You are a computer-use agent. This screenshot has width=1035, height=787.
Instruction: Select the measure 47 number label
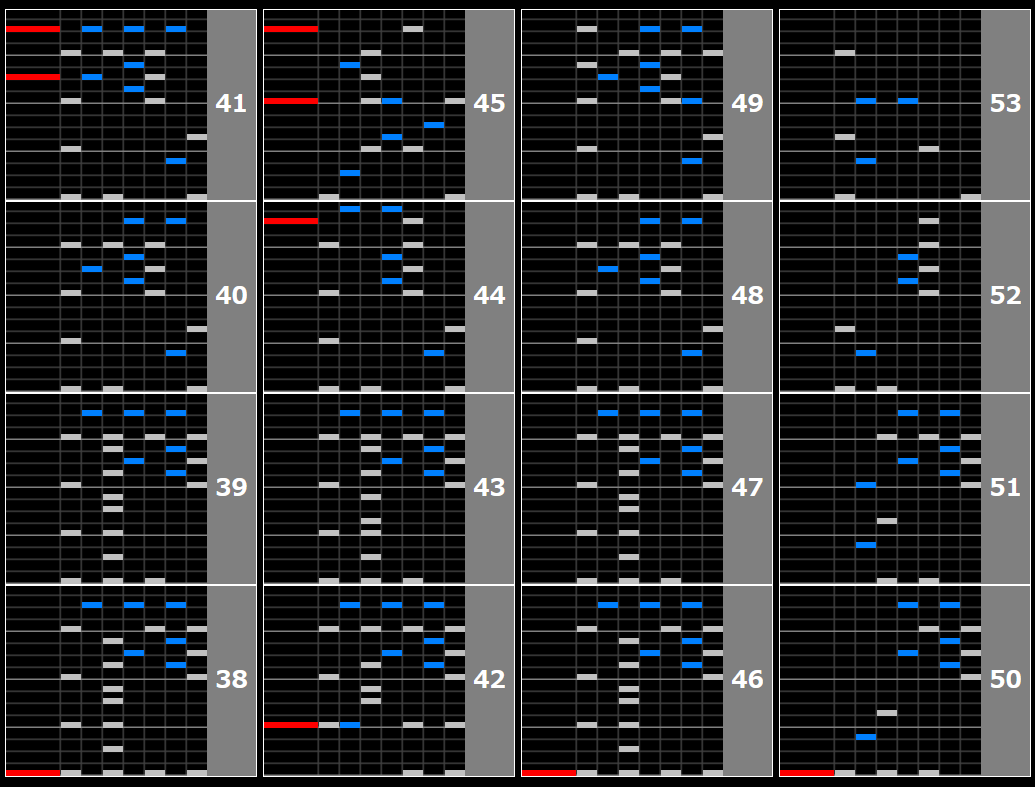tap(748, 487)
